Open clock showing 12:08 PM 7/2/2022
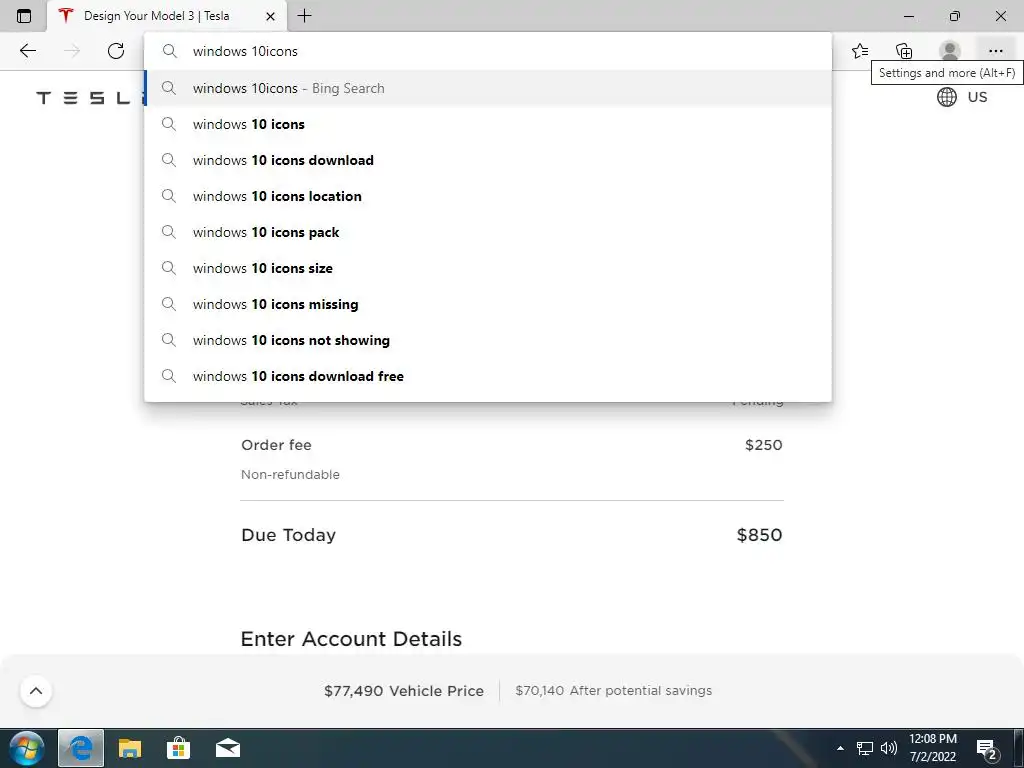The height and width of the screenshot is (768, 1024). click(x=933, y=748)
